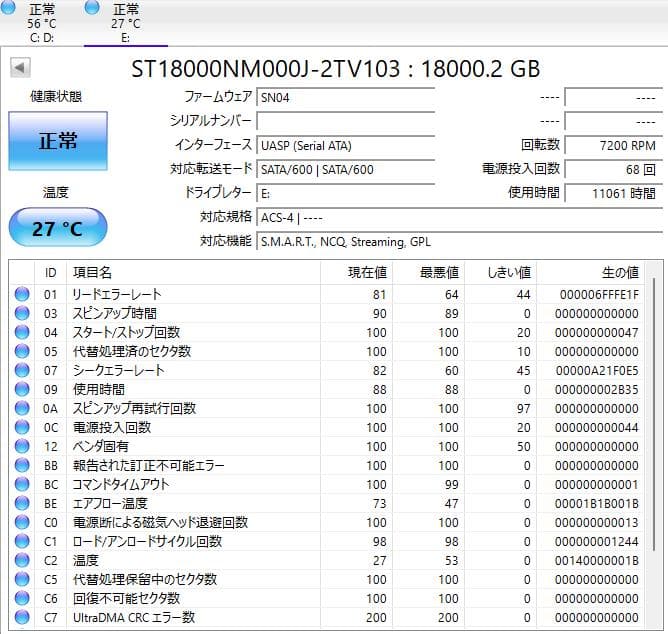Click status icon of row ID 09

[x=22, y=389]
